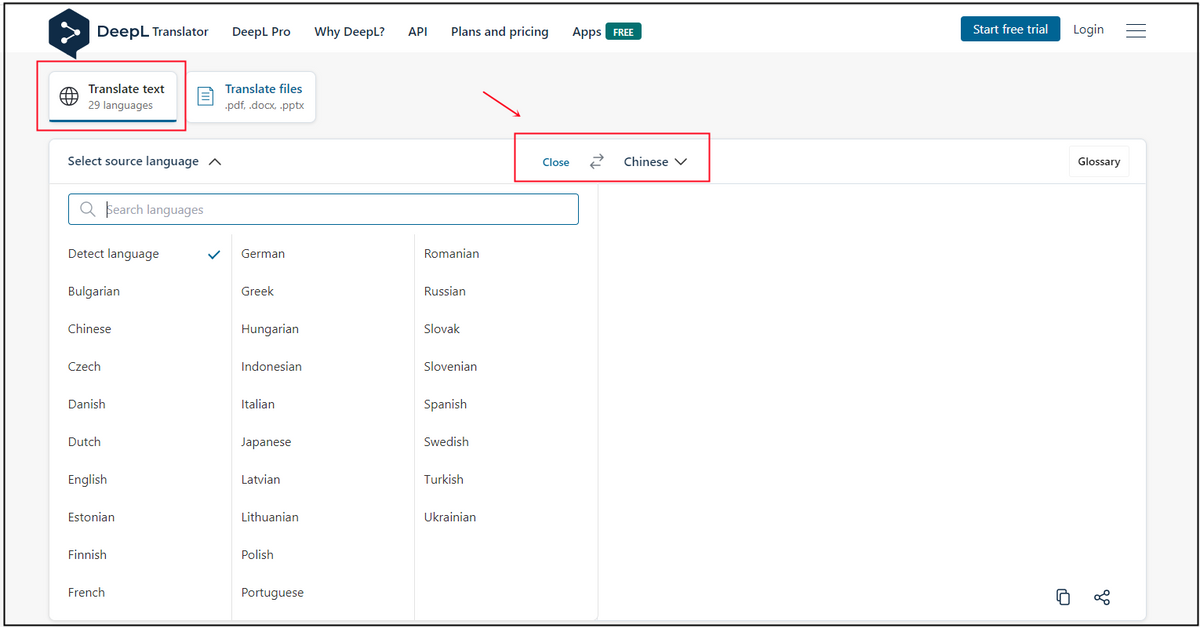Switch to the Translate files tab
1200x627 pixels.
252,96
